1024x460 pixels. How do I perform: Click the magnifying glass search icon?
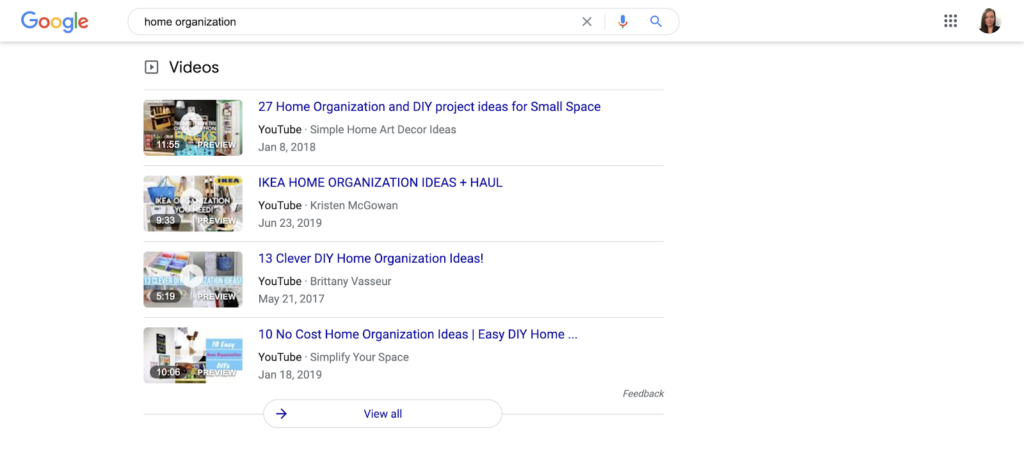click(x=656, y=22)
